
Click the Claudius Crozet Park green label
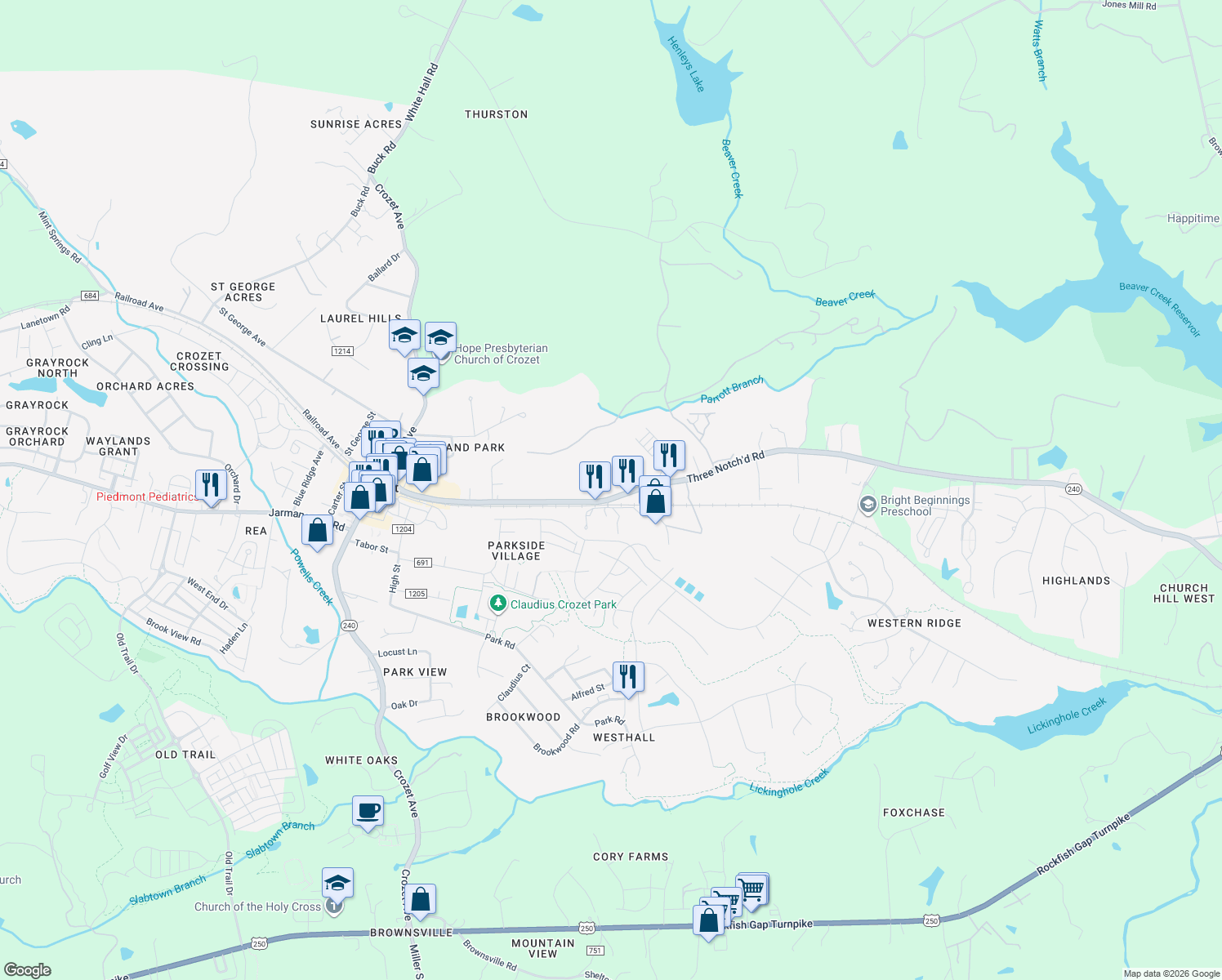point(562,604)
